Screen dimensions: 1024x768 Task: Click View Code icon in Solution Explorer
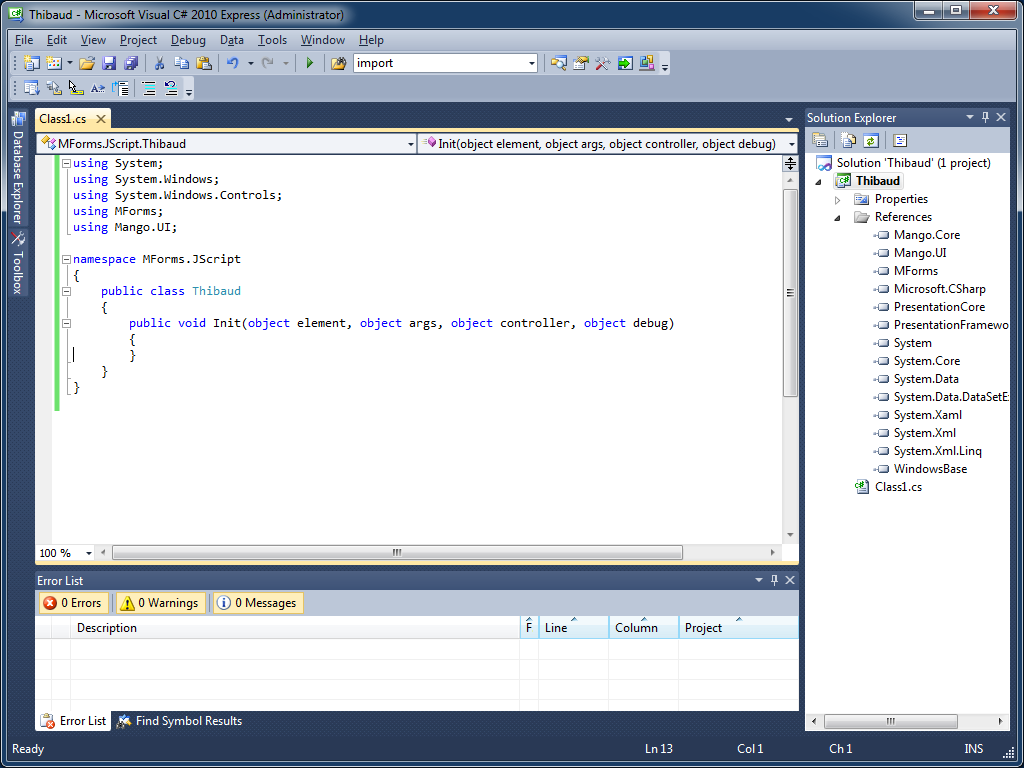pyautogui.click(x=899, y=141)
